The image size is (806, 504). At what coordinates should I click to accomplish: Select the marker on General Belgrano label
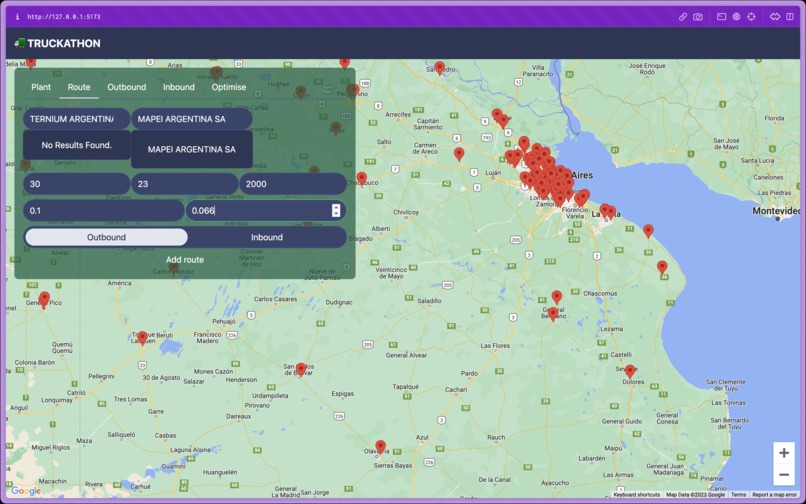[553, 314]
